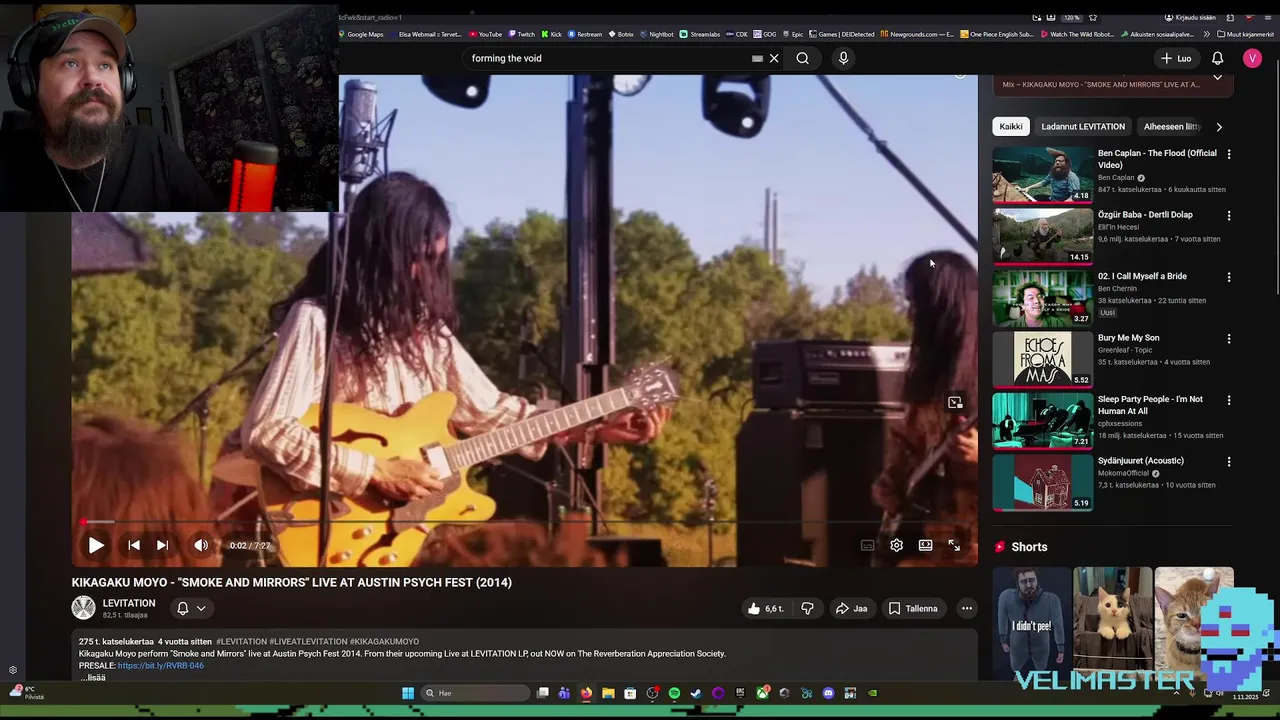Toggle subtitles on the video player

click(867, 545)
